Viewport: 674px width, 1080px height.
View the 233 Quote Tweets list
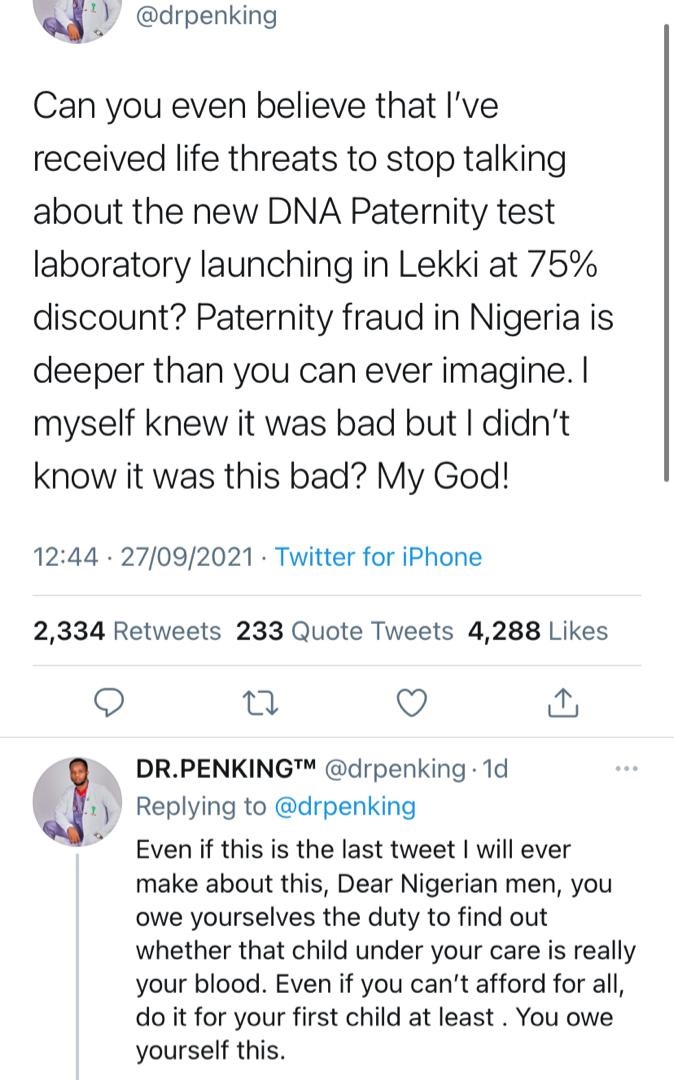click(344, 631)
